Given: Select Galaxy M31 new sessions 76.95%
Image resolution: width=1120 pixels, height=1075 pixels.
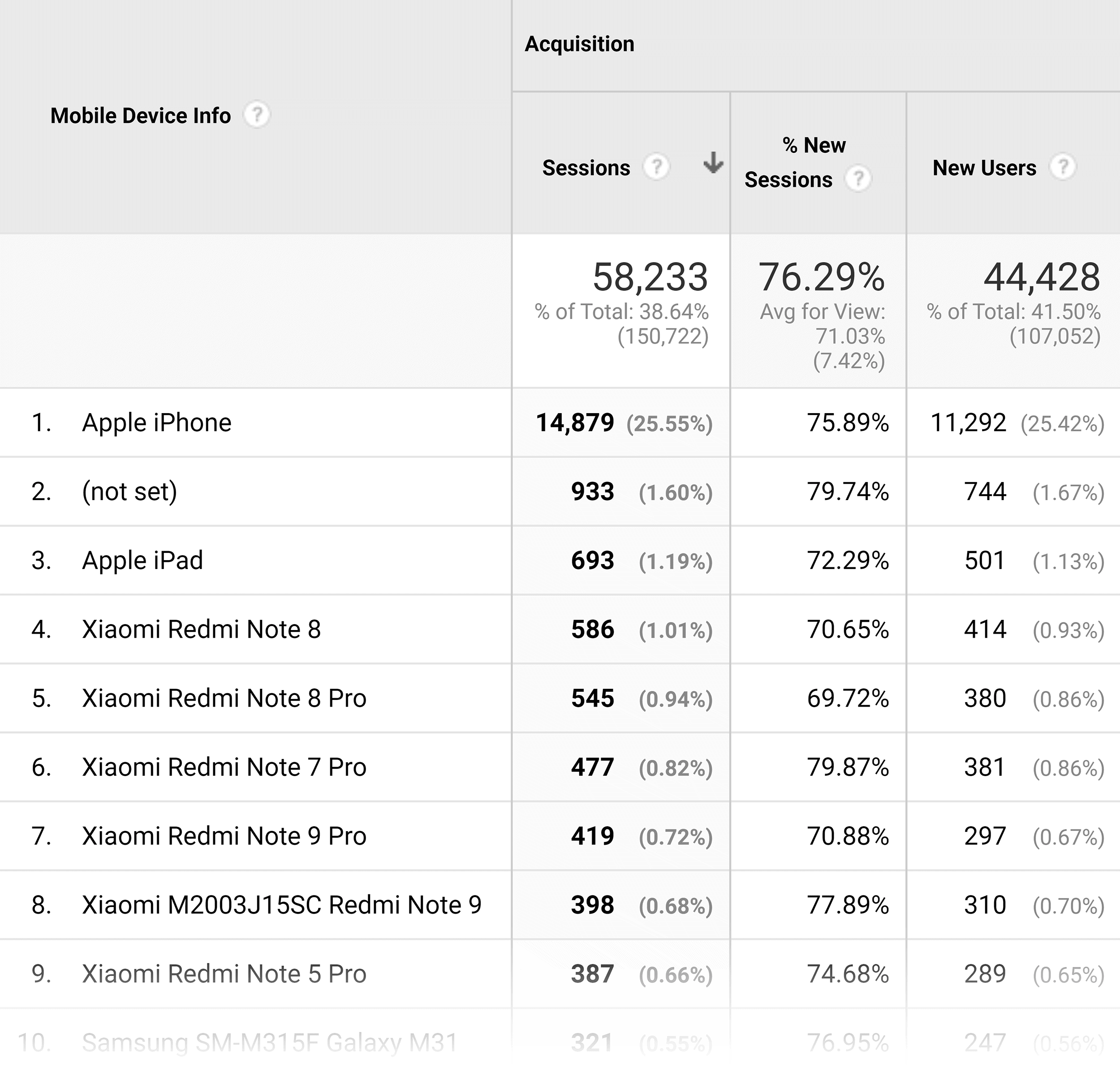Looking at the screenshot, I should (x=848, y=1042).
